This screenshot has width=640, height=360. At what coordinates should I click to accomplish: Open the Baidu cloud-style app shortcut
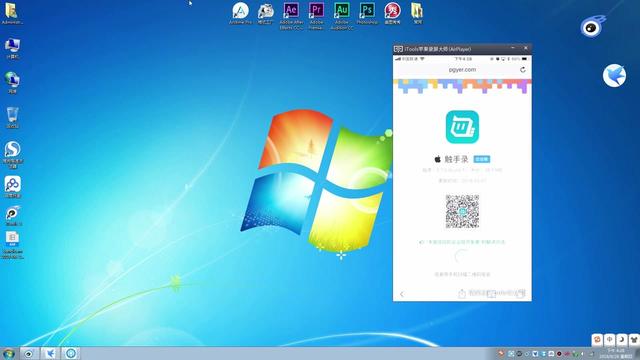click(x=13, y=187)
